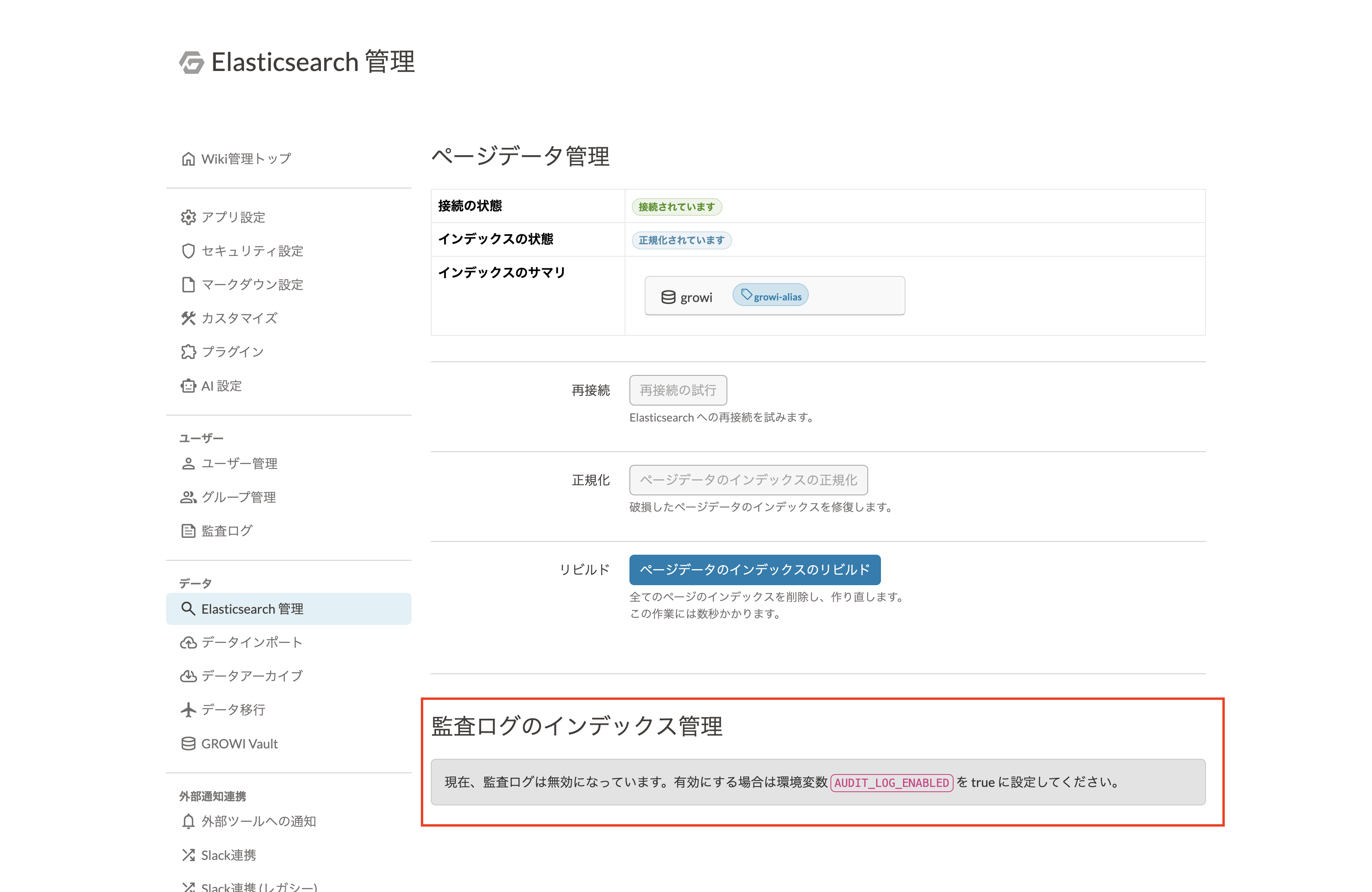Click ページデータのインデックスのリビルド button
Image resolution: width=1372 pixels, height=892 pixels.
(x=755, y=569)
